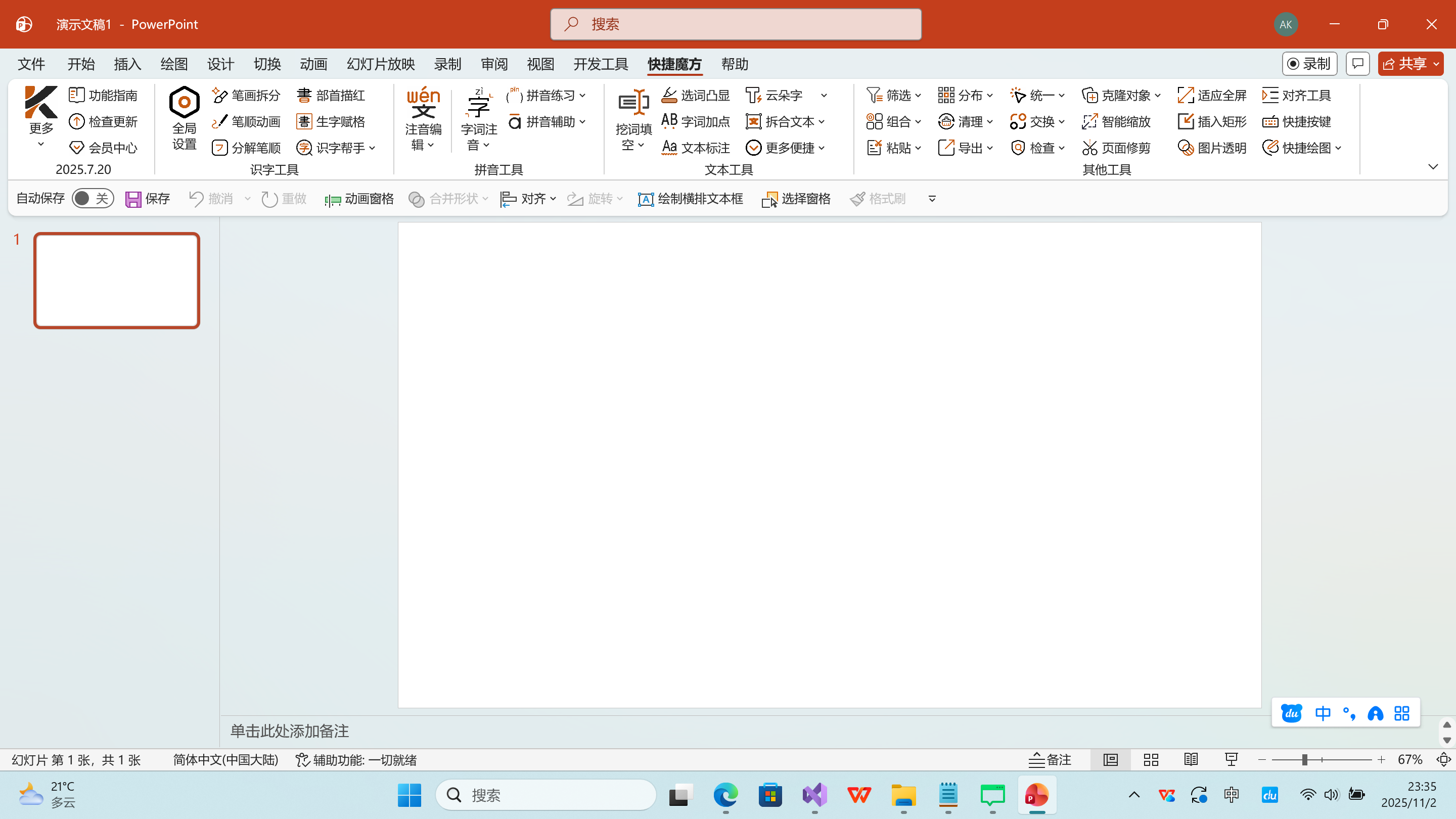Click the 保存 save button

(147, 198)
